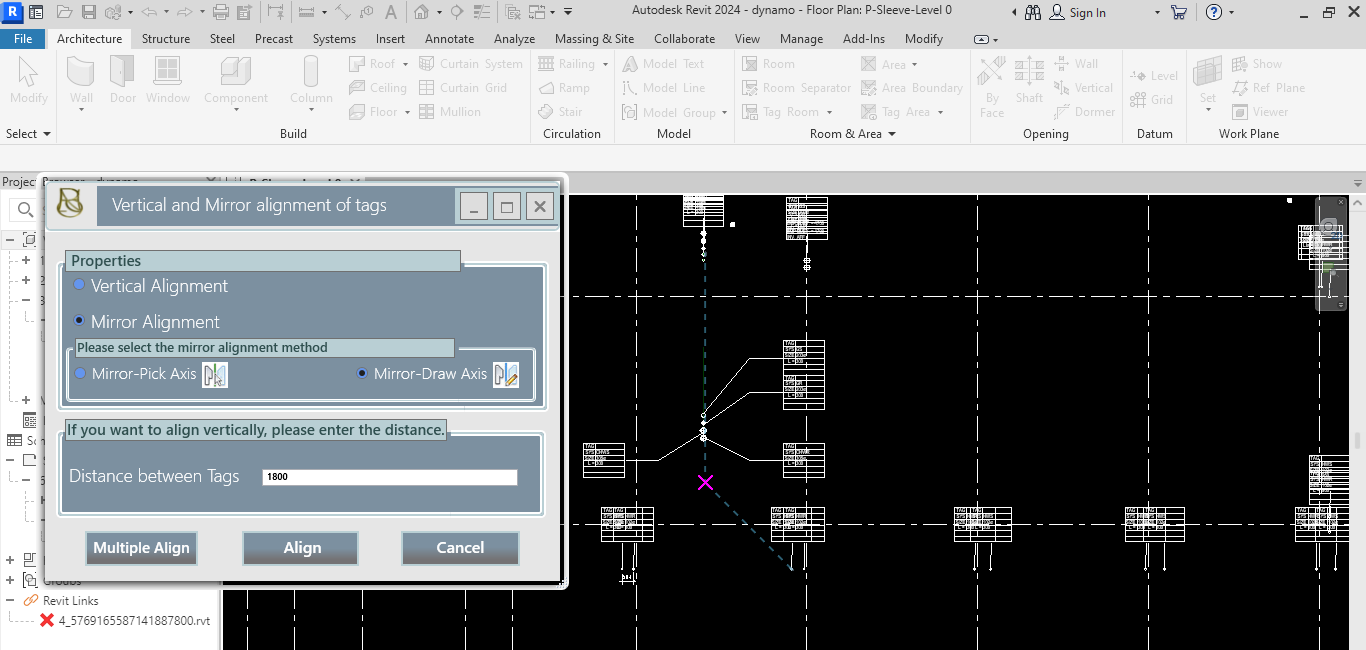Click the Mirror-Pick Axis icon

coord(215,375)
